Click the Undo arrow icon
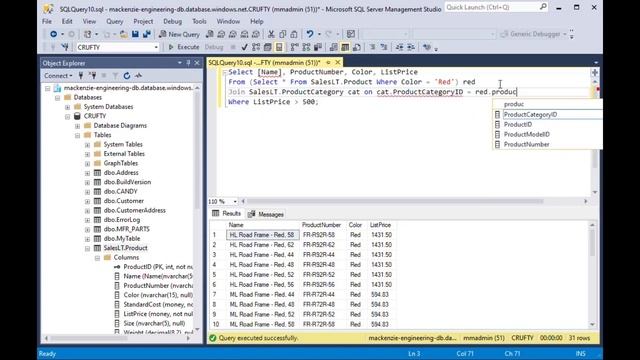The height and width of the screenshot is (360, 640). (x=310, y=34)
